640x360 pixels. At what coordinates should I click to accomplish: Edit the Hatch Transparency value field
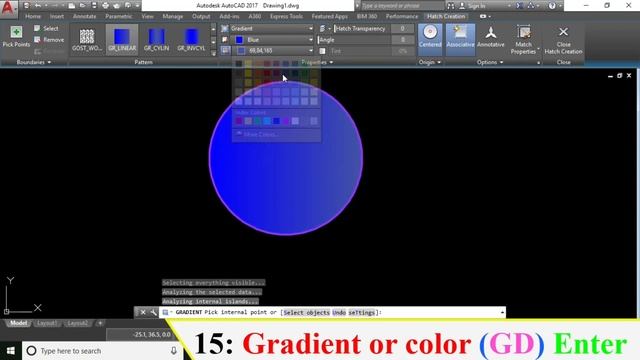pyautogui.click(x=402, y=29)
